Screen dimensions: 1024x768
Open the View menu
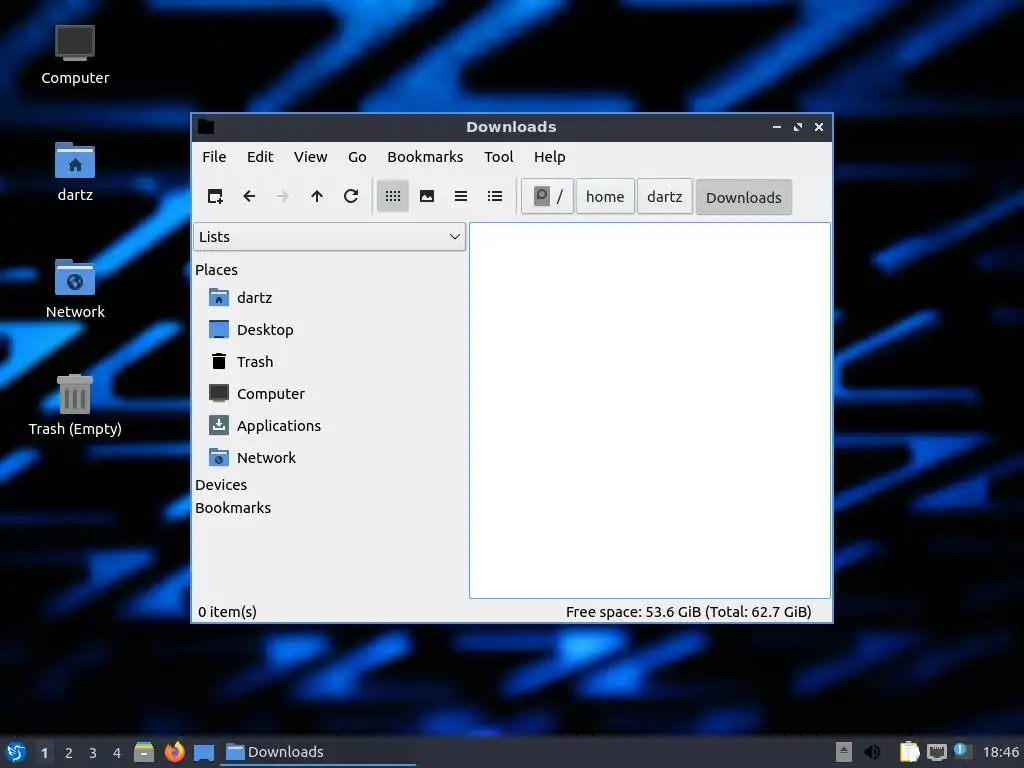click(x=310, y=157)
